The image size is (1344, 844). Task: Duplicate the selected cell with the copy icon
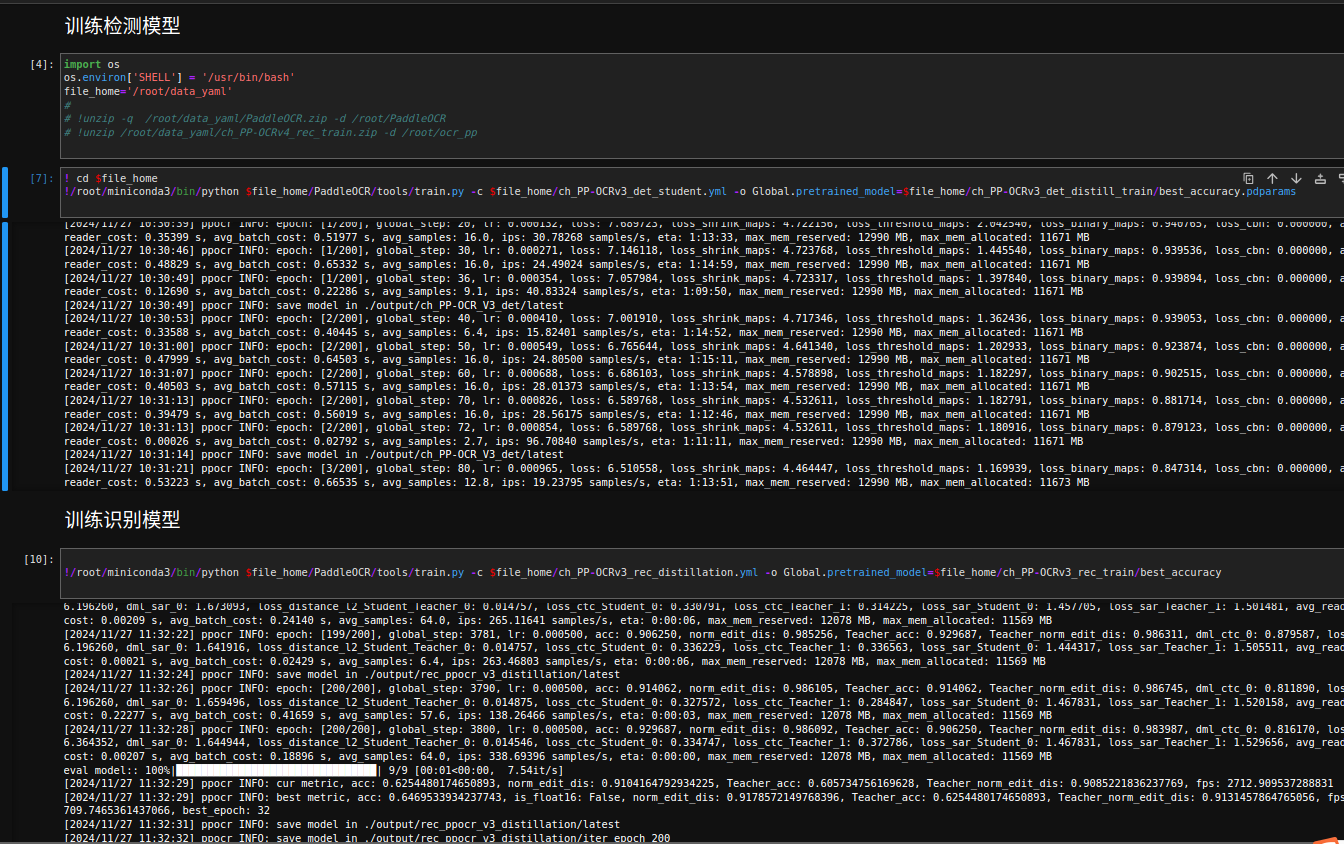coord(1248,178)
